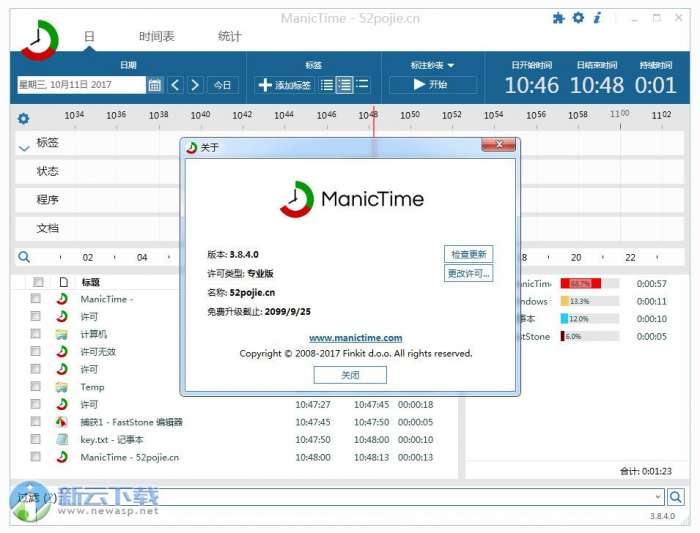Click into the filter text field
700x533 pixels.
tap(357, 497)
